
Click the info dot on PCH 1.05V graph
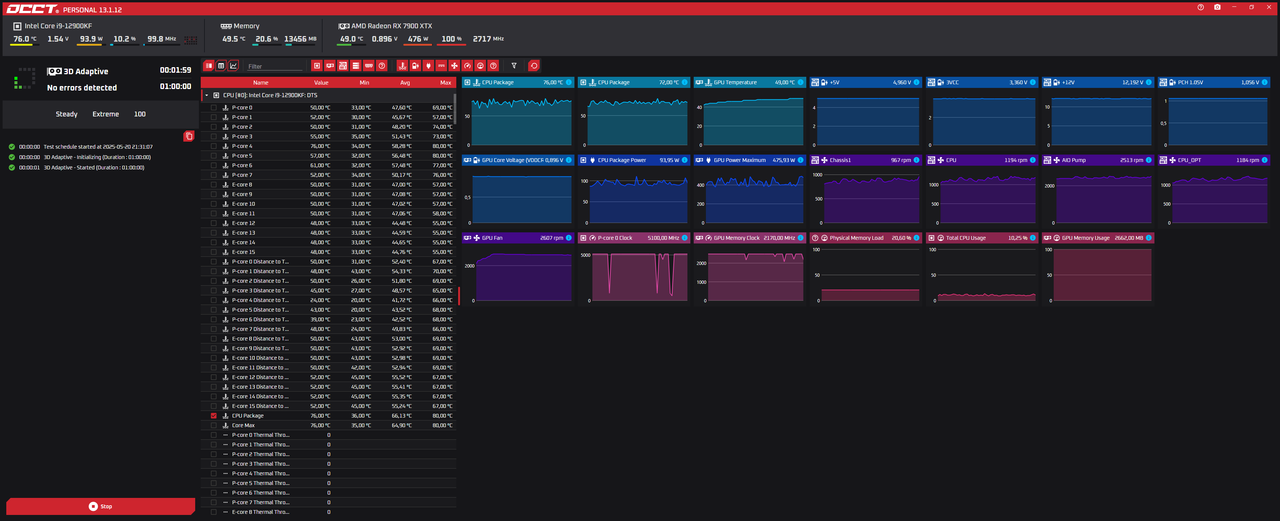(x=1266, y=82)
